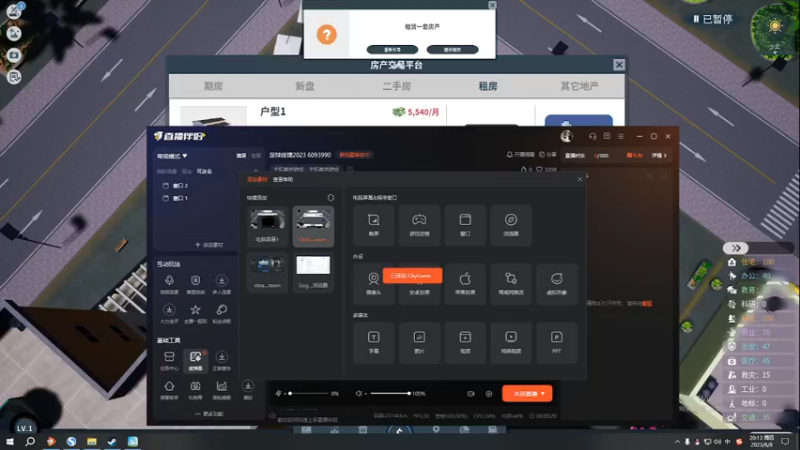The width and height of the screenshot is (800, 450).
Task: Toggle visibility icon for Window 2 source
Action: 165,186
